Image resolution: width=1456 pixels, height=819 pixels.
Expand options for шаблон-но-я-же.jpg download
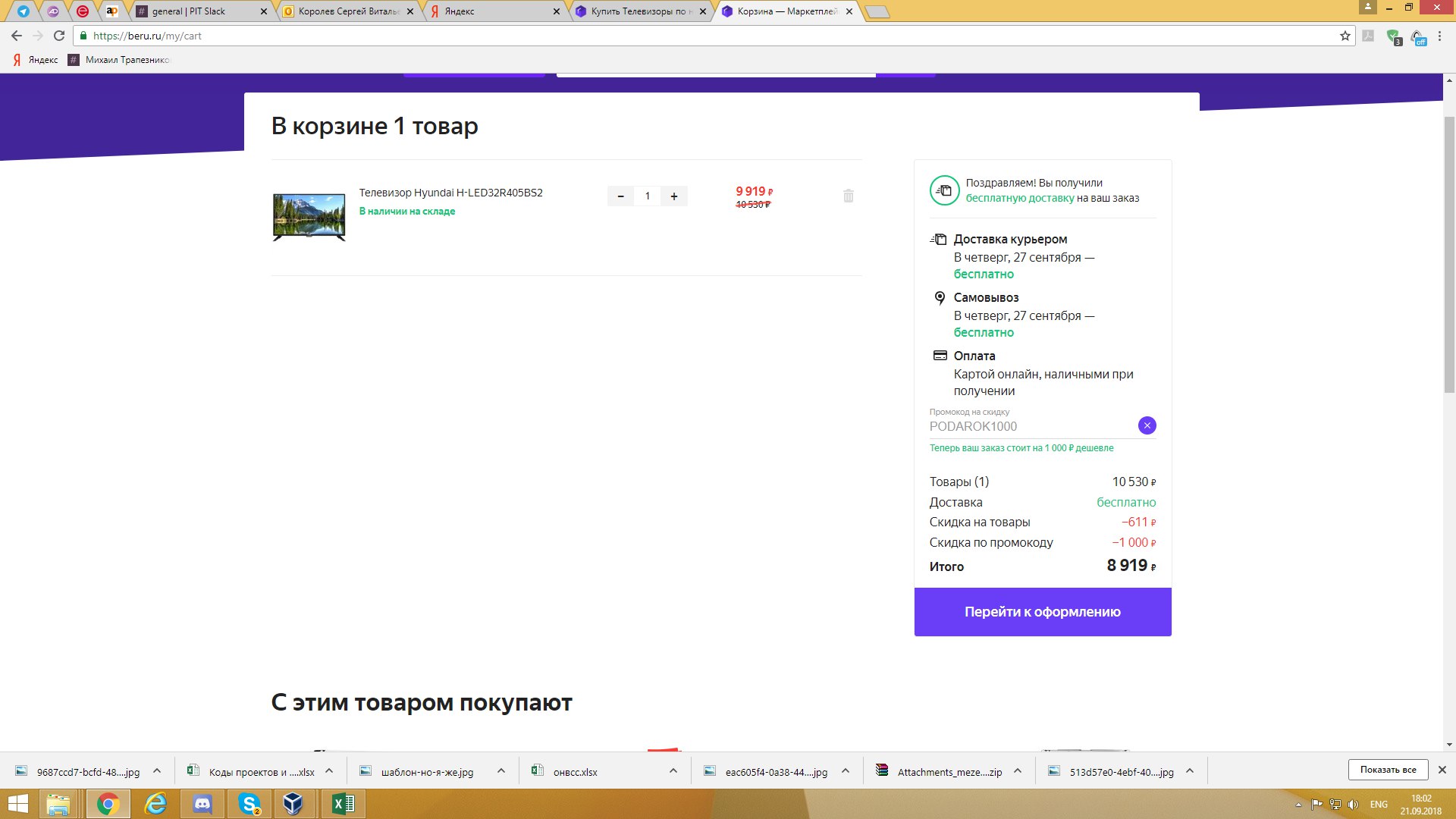(500, 771)
